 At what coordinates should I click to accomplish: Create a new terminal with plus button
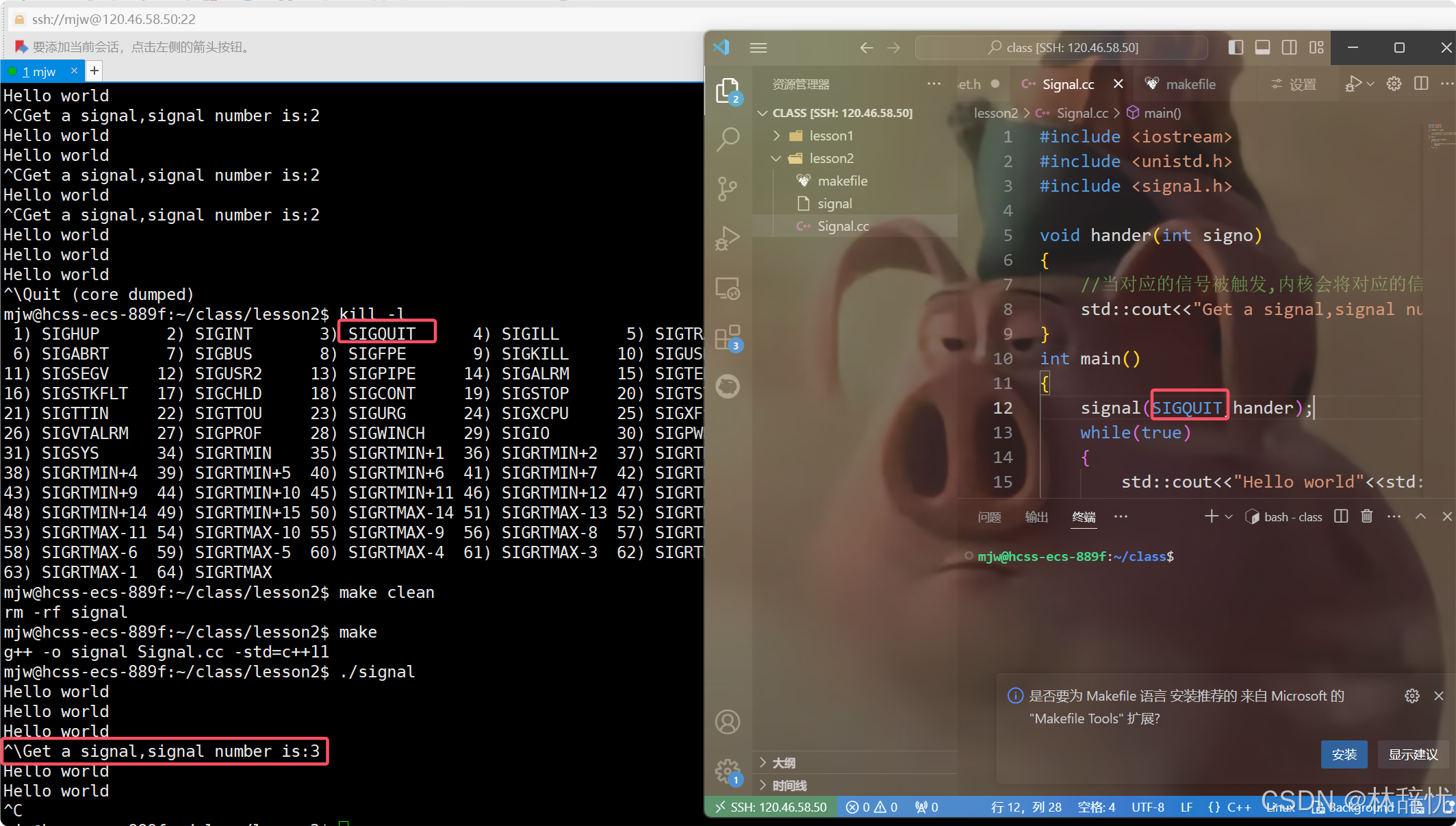point(1211,516)
